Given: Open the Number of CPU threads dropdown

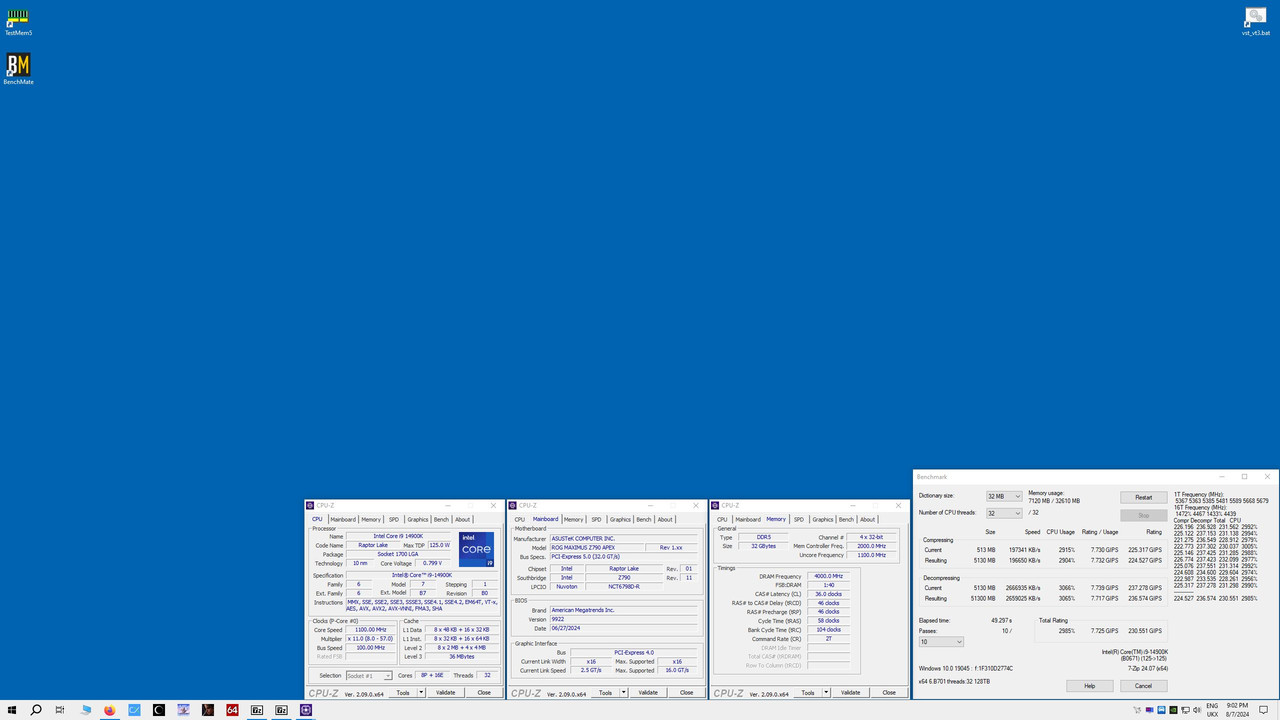Looking at the screenshot, I should coord(1004,513).
